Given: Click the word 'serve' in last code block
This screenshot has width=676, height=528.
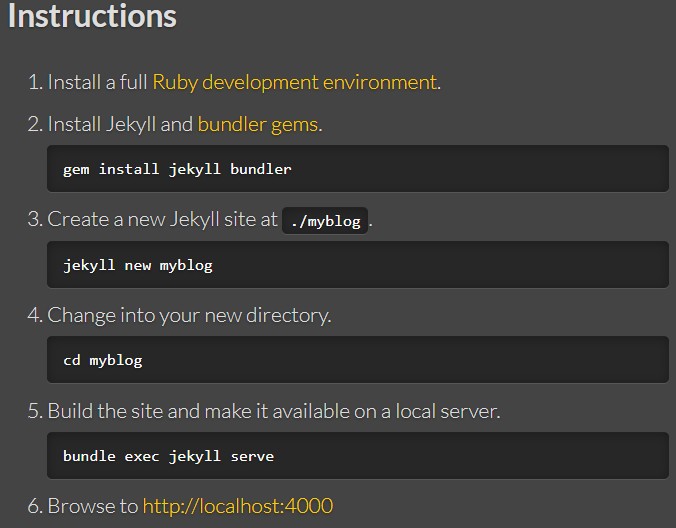Looking at the screenshot, I should (252, 456).
